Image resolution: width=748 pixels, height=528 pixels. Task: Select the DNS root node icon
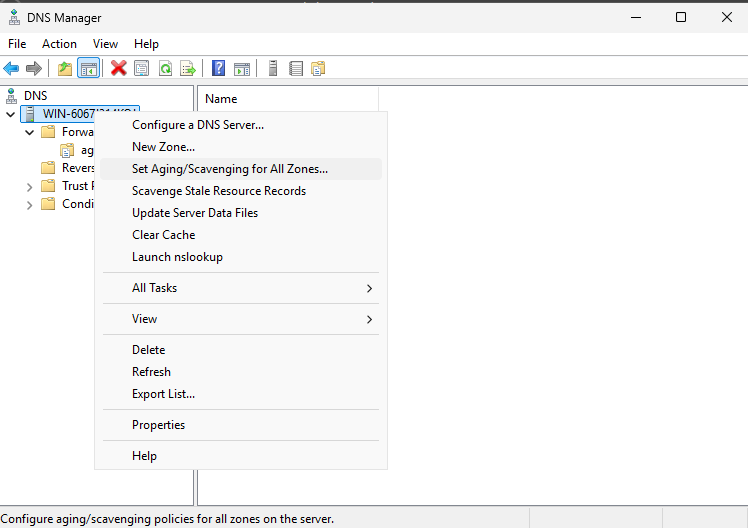coord(11,96)
